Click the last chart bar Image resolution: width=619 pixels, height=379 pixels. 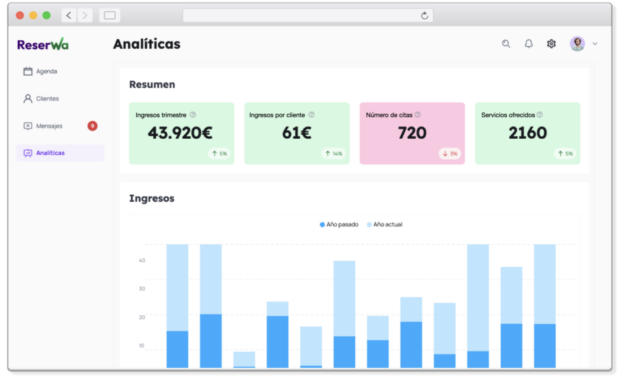pos(545,306)
